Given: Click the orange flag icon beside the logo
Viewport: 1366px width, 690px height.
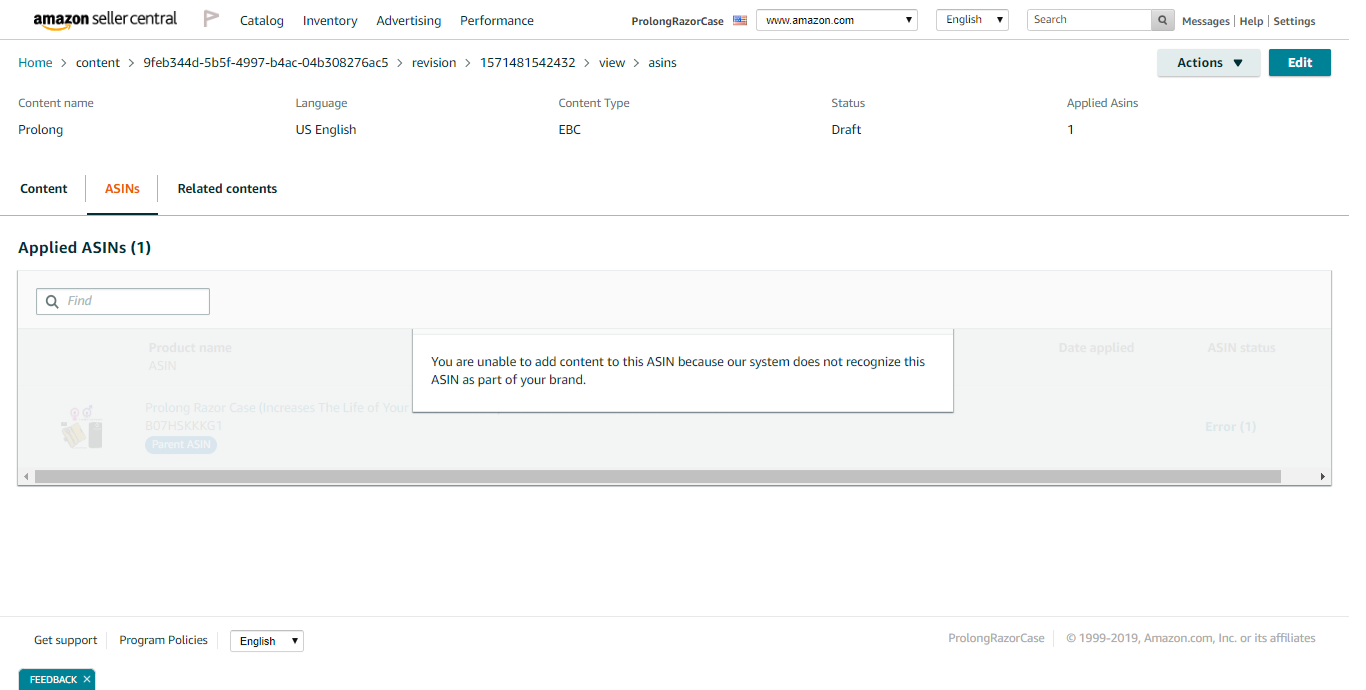Looking at the screenshot, I should (211, 17).
